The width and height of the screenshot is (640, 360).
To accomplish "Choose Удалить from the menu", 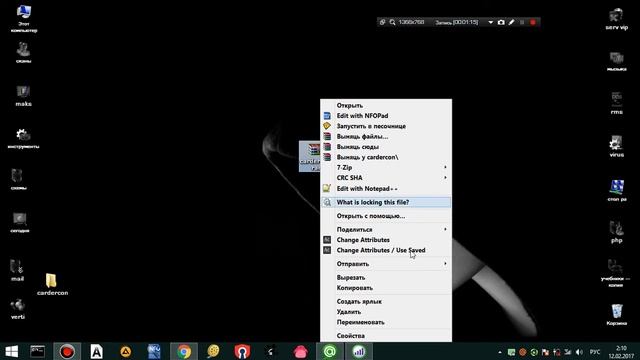I will coord(386,312).
